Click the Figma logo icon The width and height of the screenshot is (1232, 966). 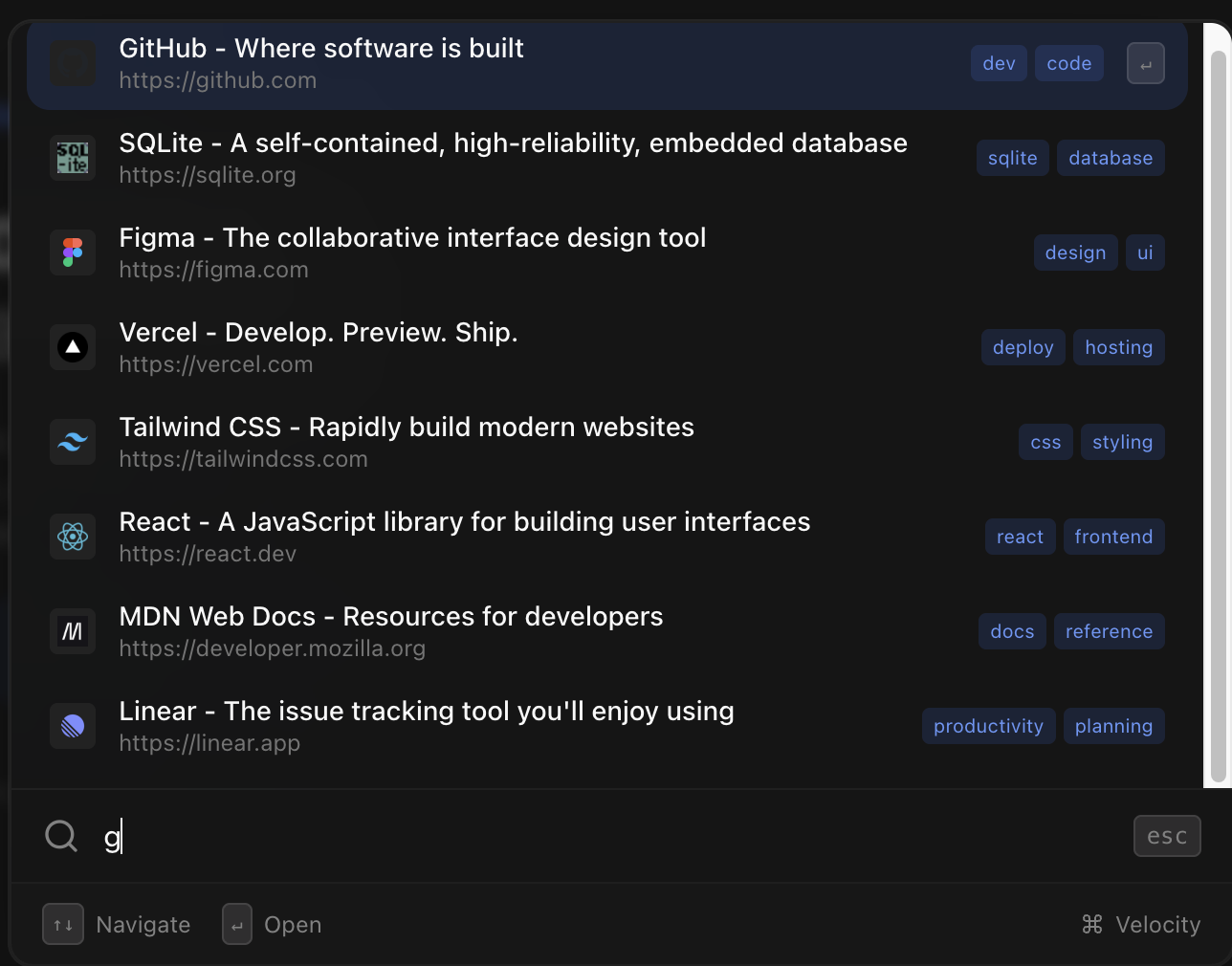tap(73, 252)
